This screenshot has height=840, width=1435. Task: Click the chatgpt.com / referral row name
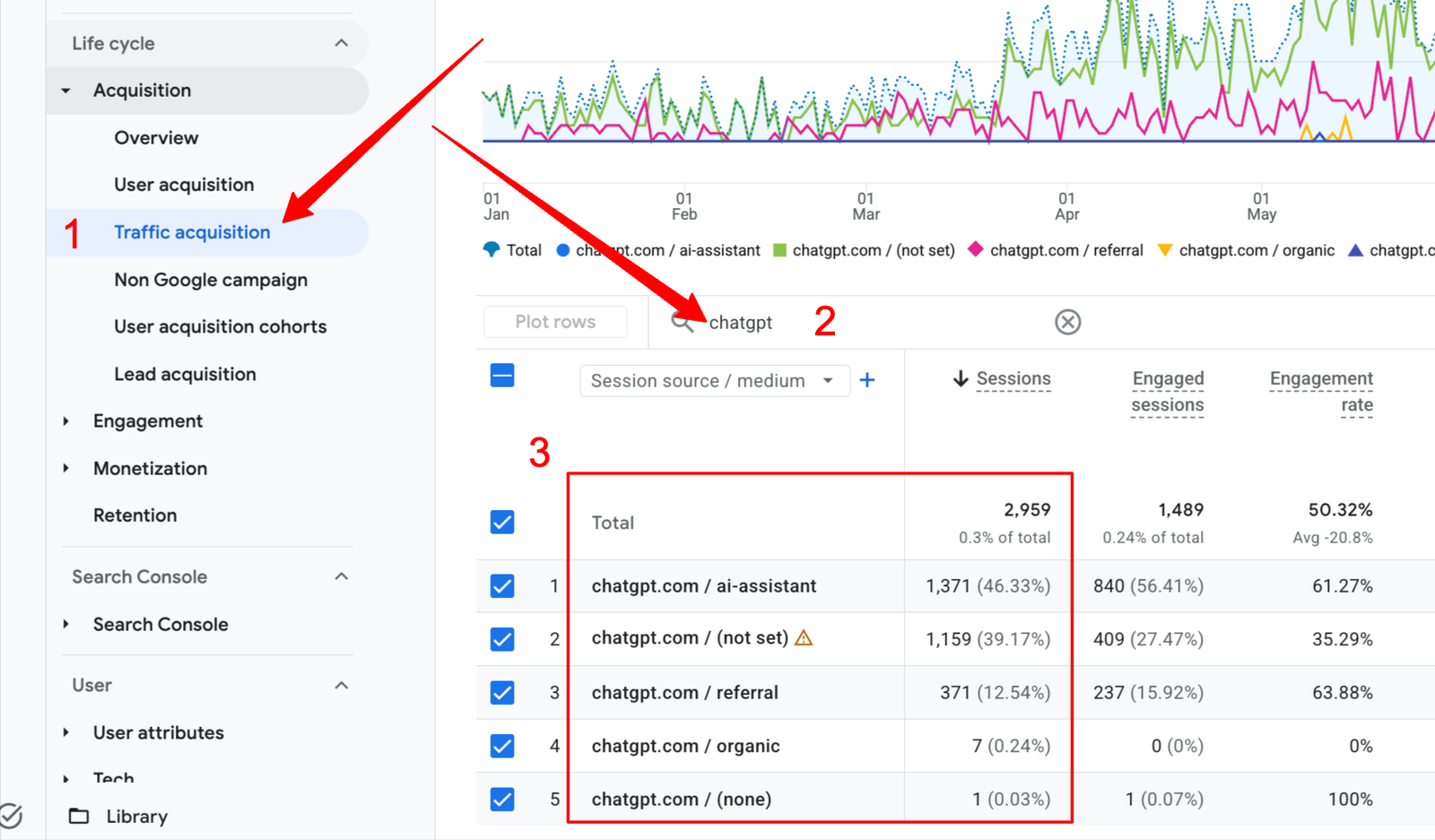tap(684, 693)
